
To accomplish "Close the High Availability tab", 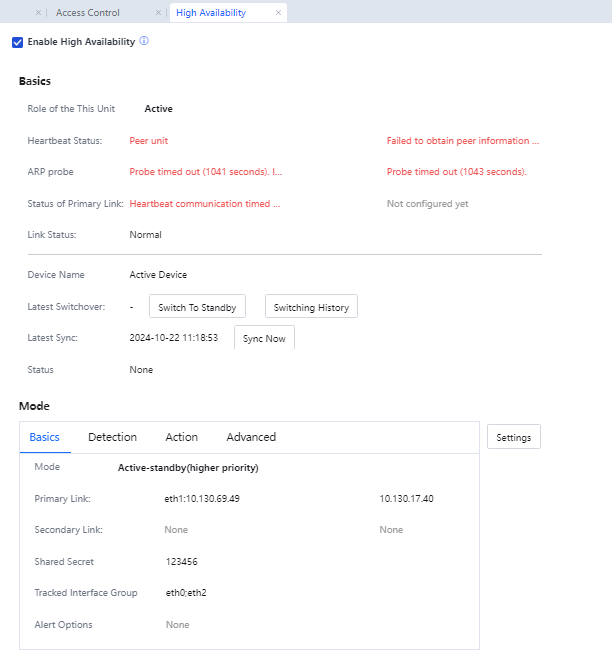I will coord(277,13).
